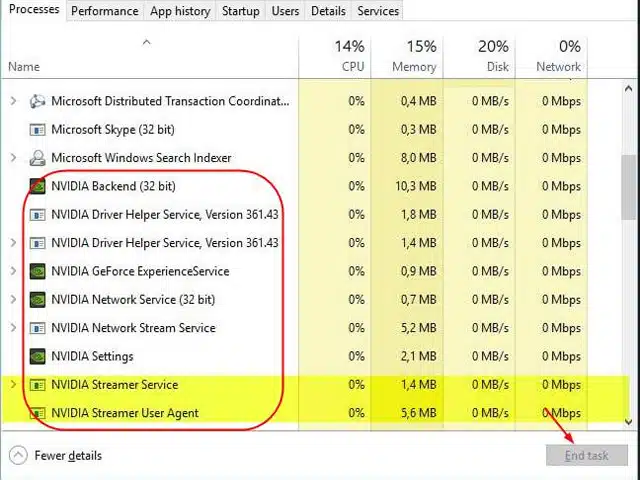Click the 0,7 MB memory value

418,300
